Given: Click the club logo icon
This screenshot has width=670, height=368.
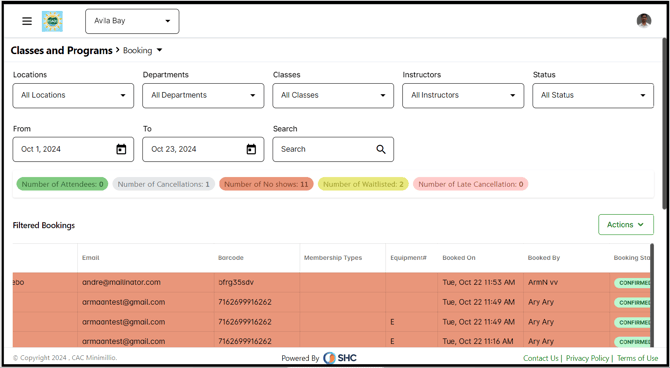Looking at the screenshot, I should click(52, 21).
